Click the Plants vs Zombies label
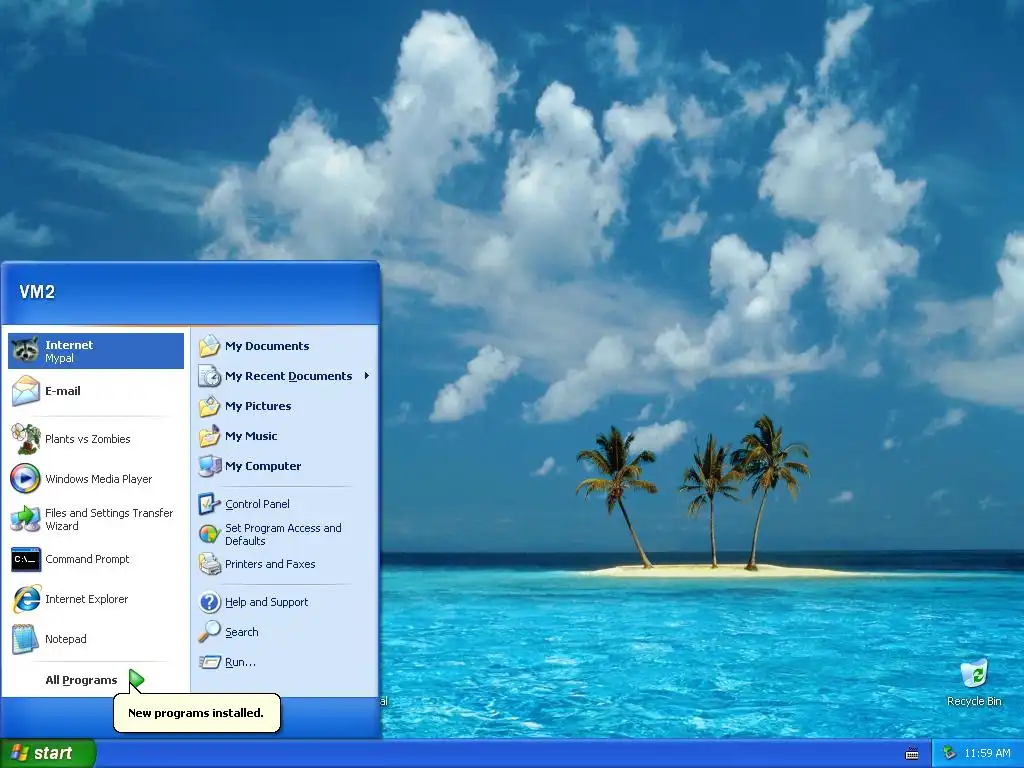 [88, 439]
